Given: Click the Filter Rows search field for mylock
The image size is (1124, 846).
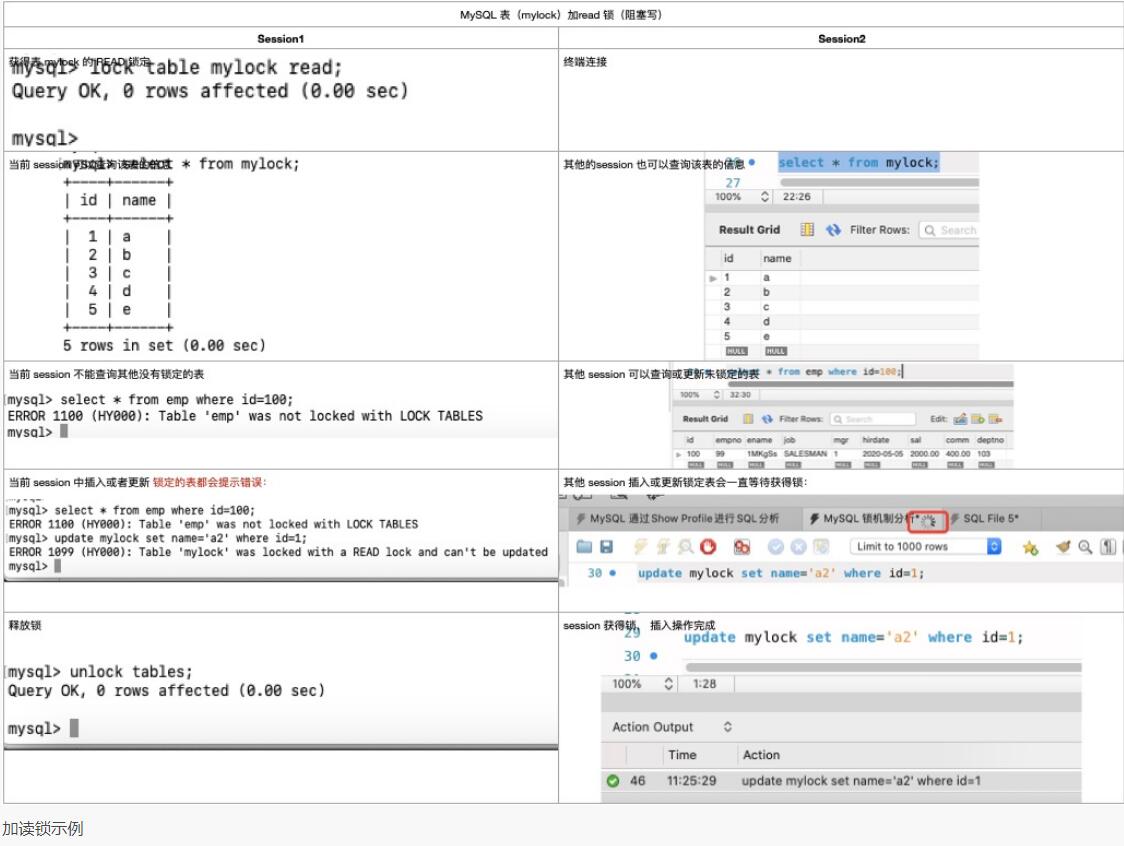Looking at the screenshot, I should 950,230.
